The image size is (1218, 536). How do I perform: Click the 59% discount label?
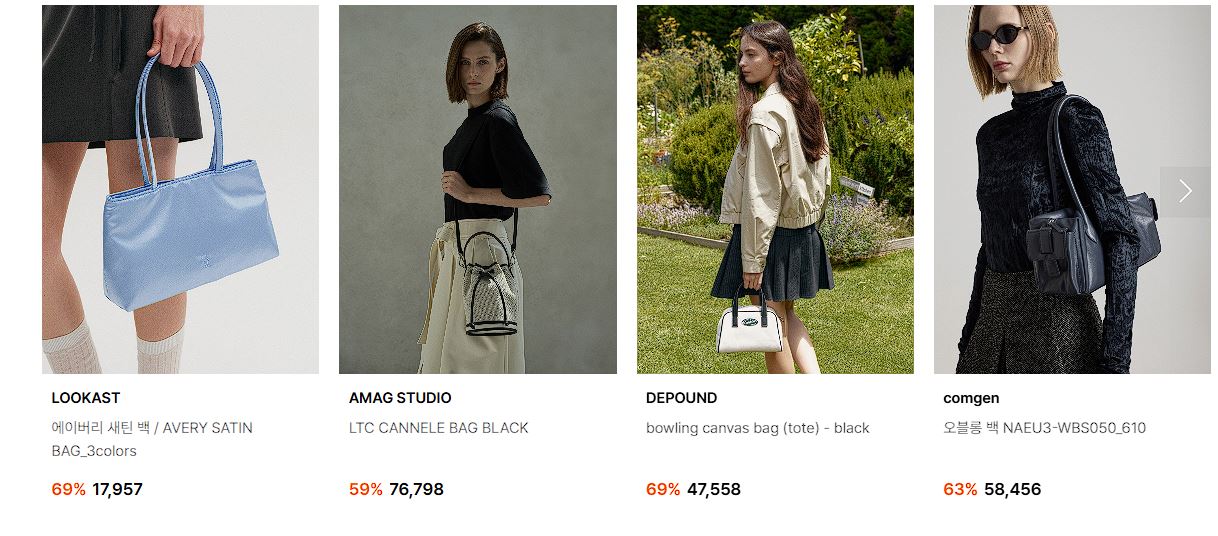click(x=366, y=490)
